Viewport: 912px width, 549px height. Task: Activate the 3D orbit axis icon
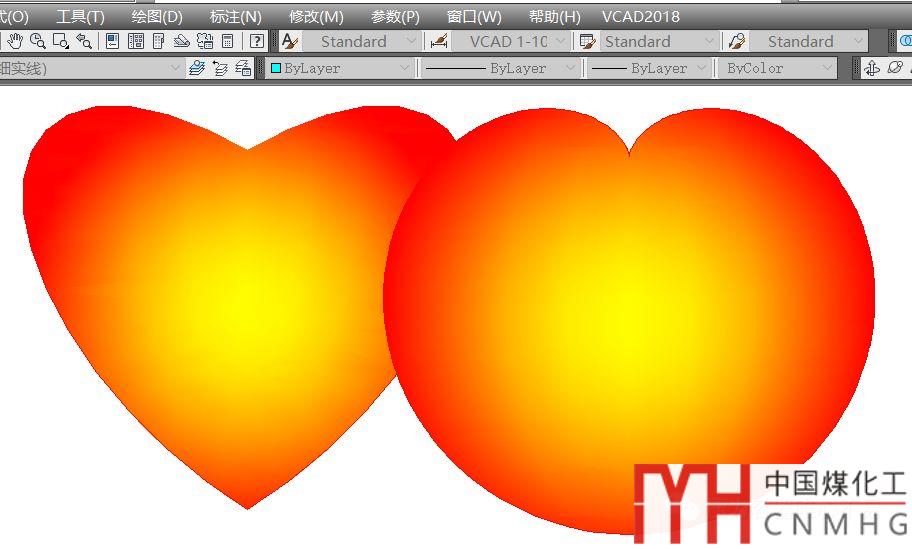point(872,68)
